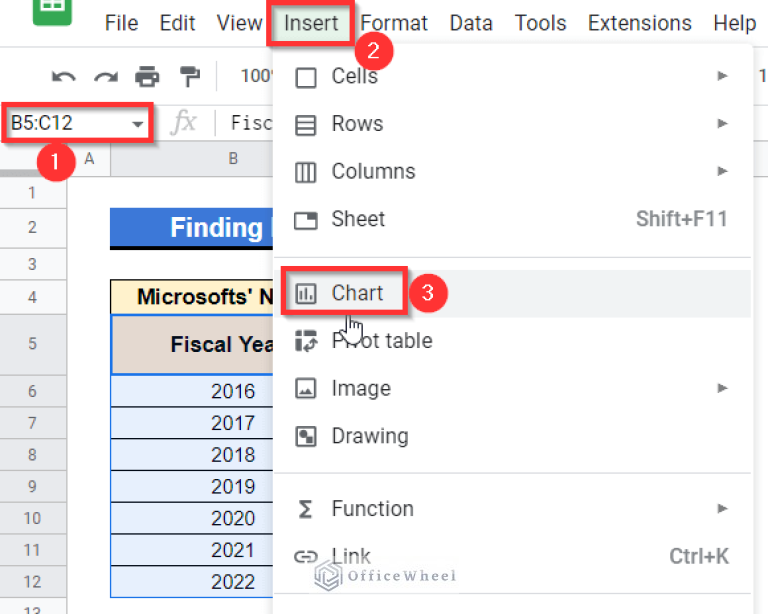Viewport: 768px width, 614px height.
Task: Expand the Cells submenu arrow
Action: [722, 76]
